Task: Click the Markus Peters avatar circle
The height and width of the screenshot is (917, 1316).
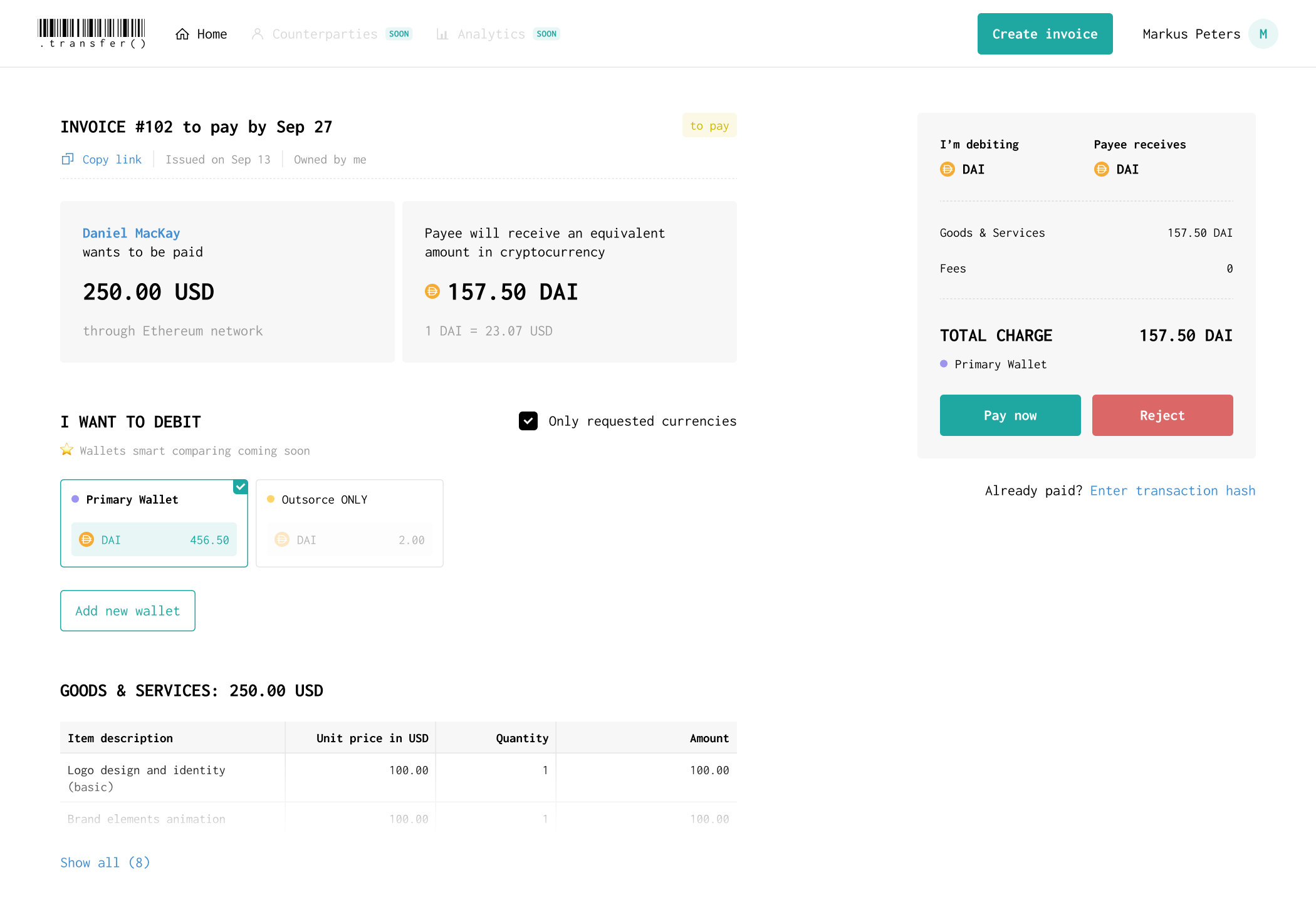Action: [1263, 34]
